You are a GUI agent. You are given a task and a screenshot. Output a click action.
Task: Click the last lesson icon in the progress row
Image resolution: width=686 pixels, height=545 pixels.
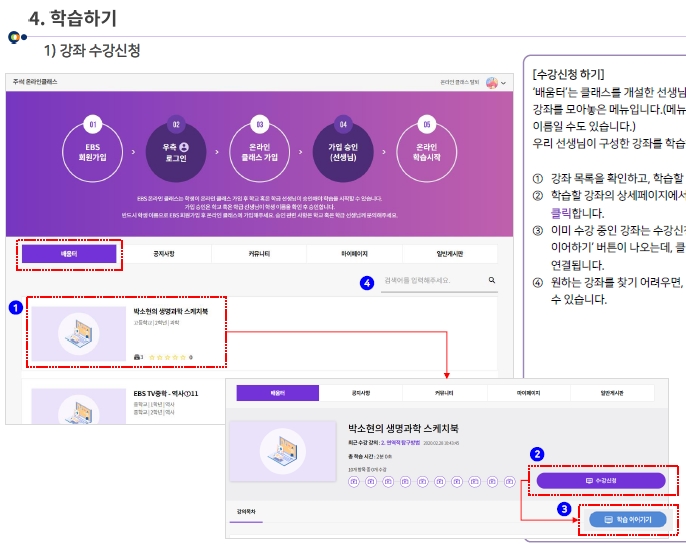510,482
